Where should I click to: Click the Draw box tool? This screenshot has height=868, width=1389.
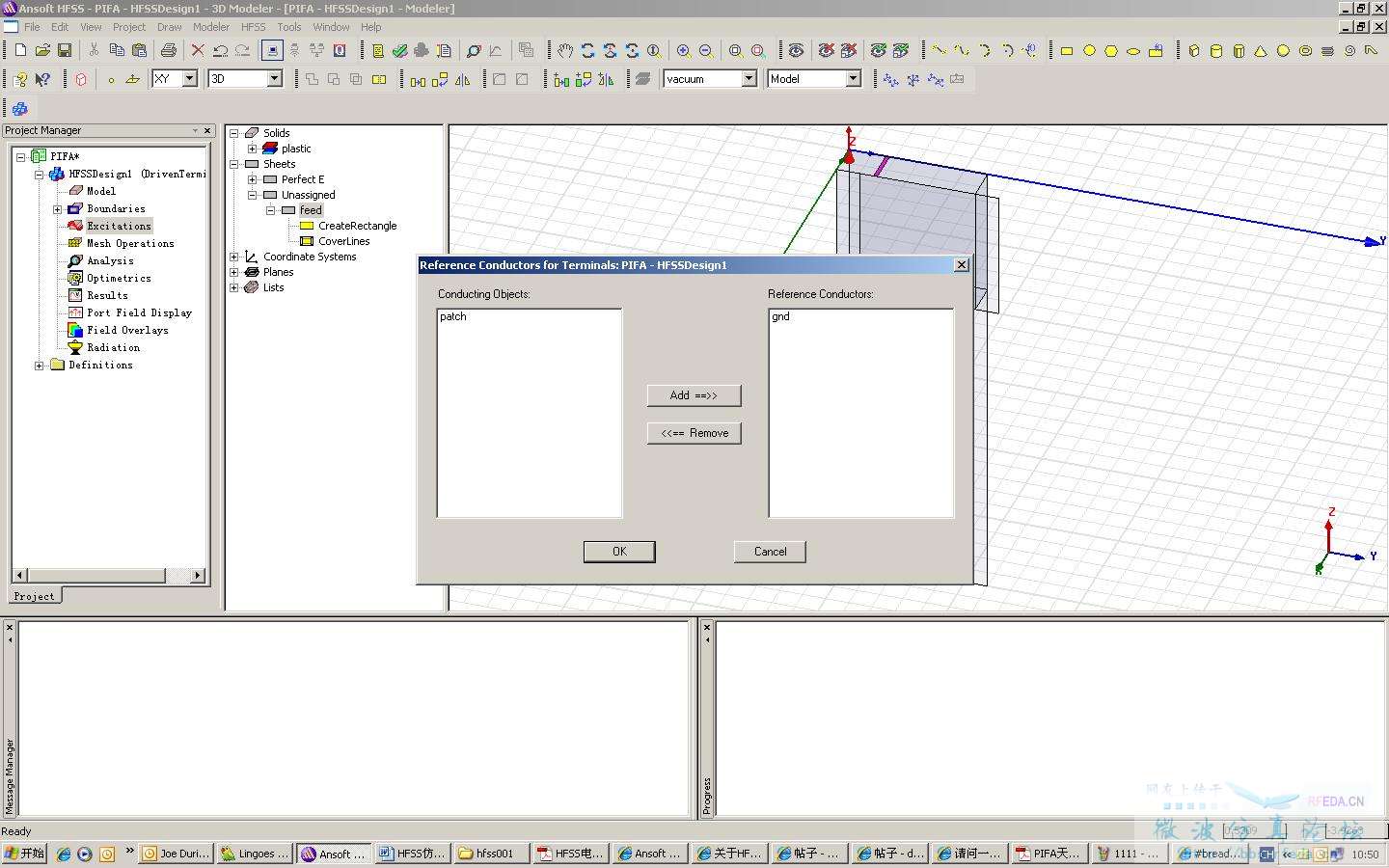(1194, 50)
